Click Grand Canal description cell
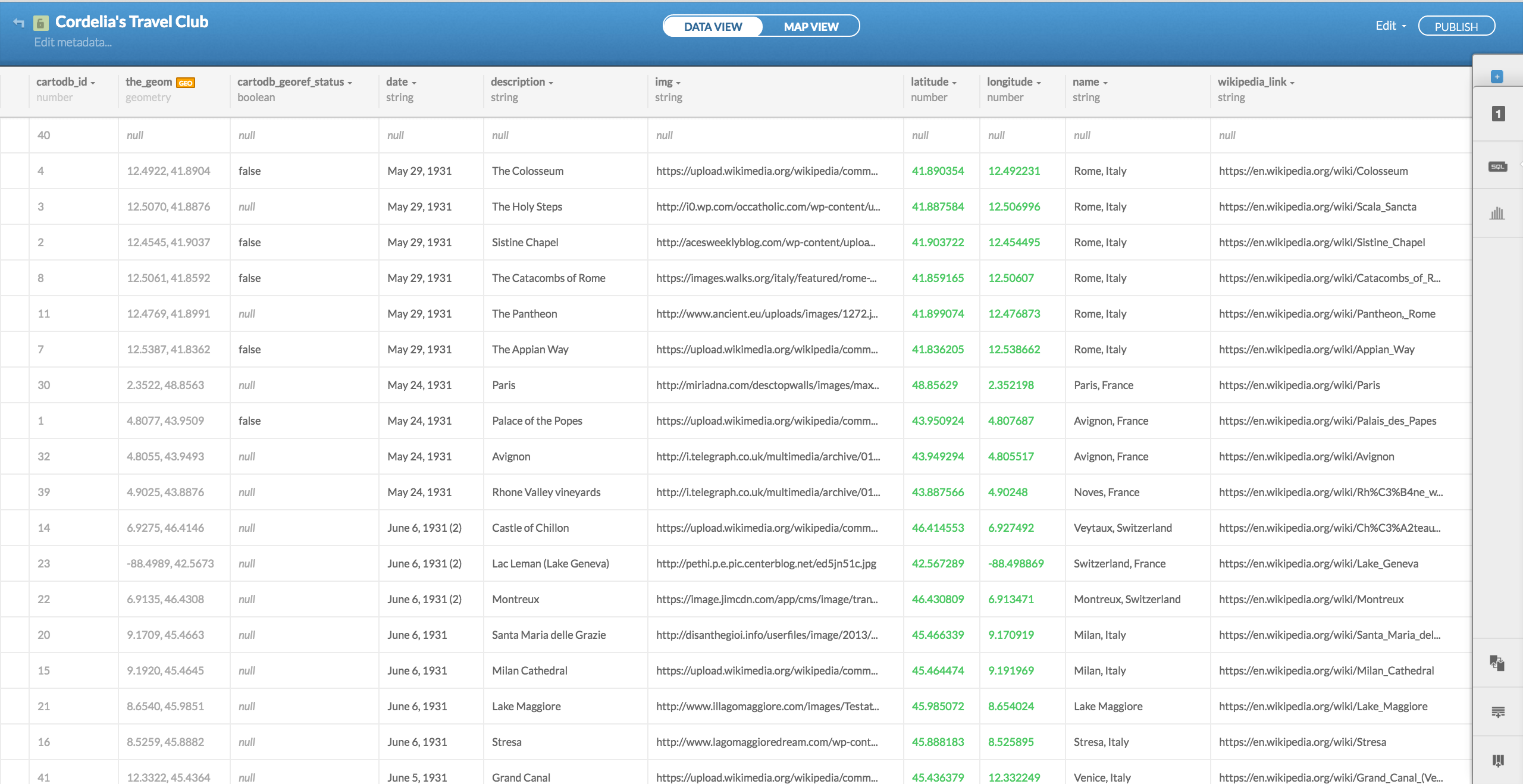The image size is (1523, 784). pos(566,773)
